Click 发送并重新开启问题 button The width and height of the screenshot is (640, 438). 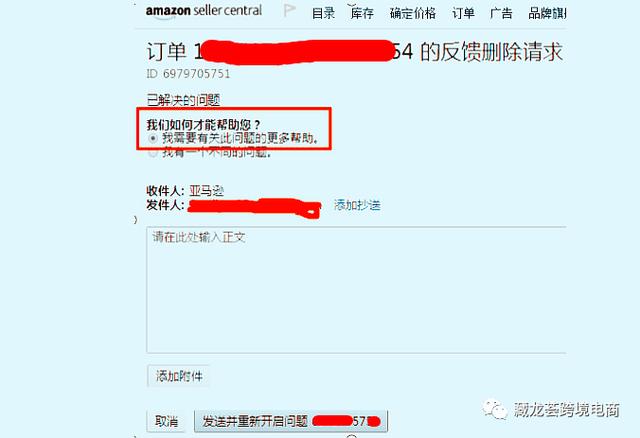[x=291, y=421]
